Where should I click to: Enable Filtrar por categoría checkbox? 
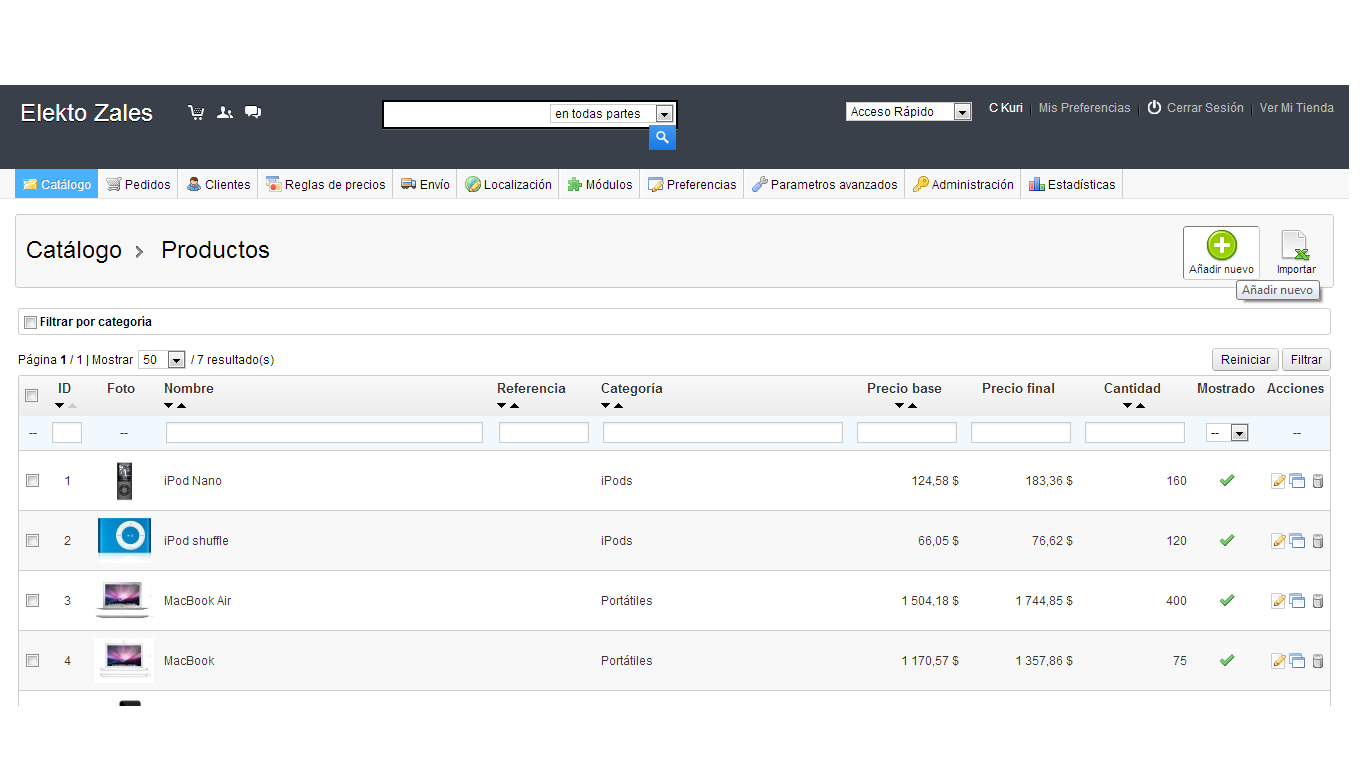point(31,322)
